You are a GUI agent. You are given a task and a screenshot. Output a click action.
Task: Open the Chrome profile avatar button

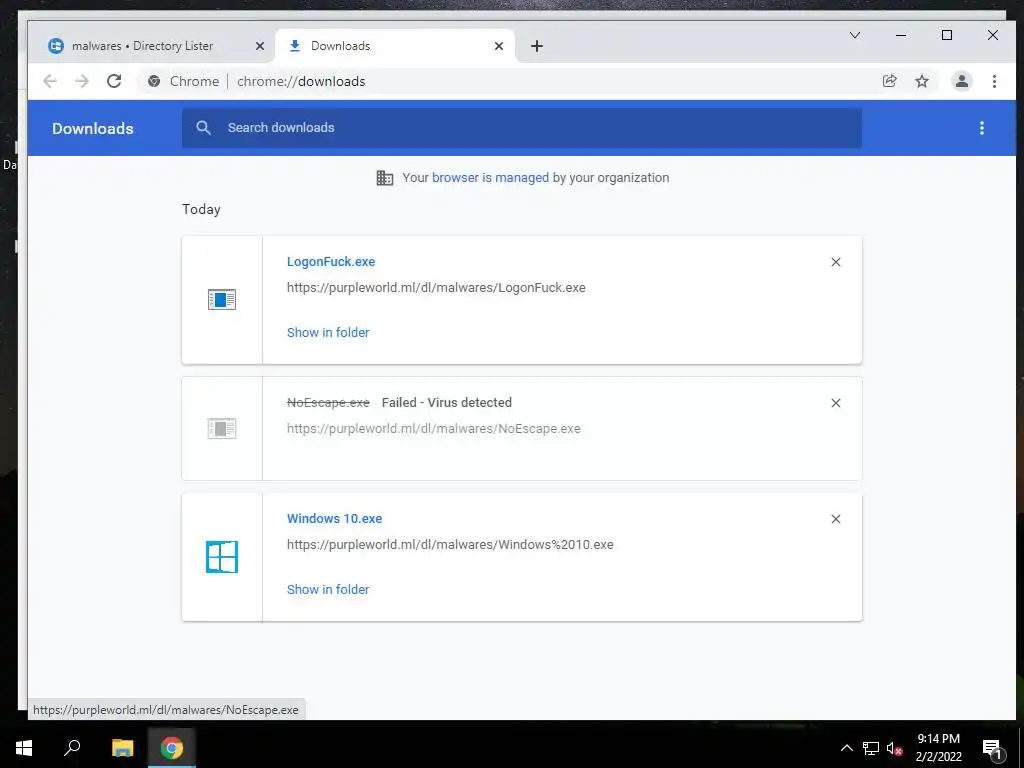[961, 81]
